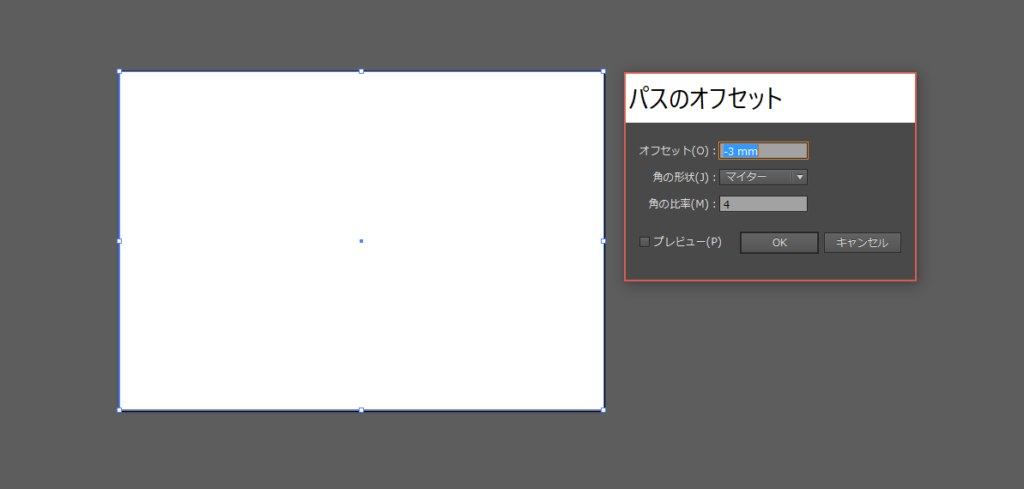Screen dimensions: 1024x489
Task: Click the top-right corner handle of the rectangle
Action: tap(603, 71)
